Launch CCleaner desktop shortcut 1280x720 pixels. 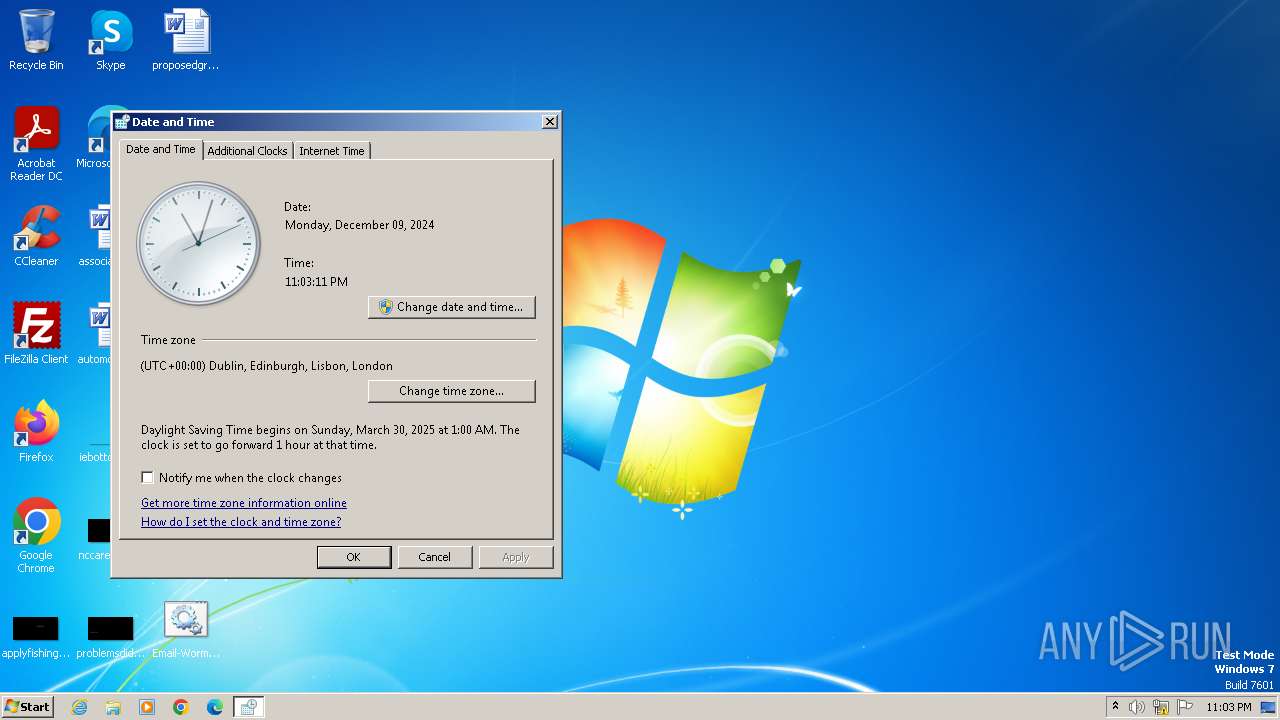coord(36,236)
